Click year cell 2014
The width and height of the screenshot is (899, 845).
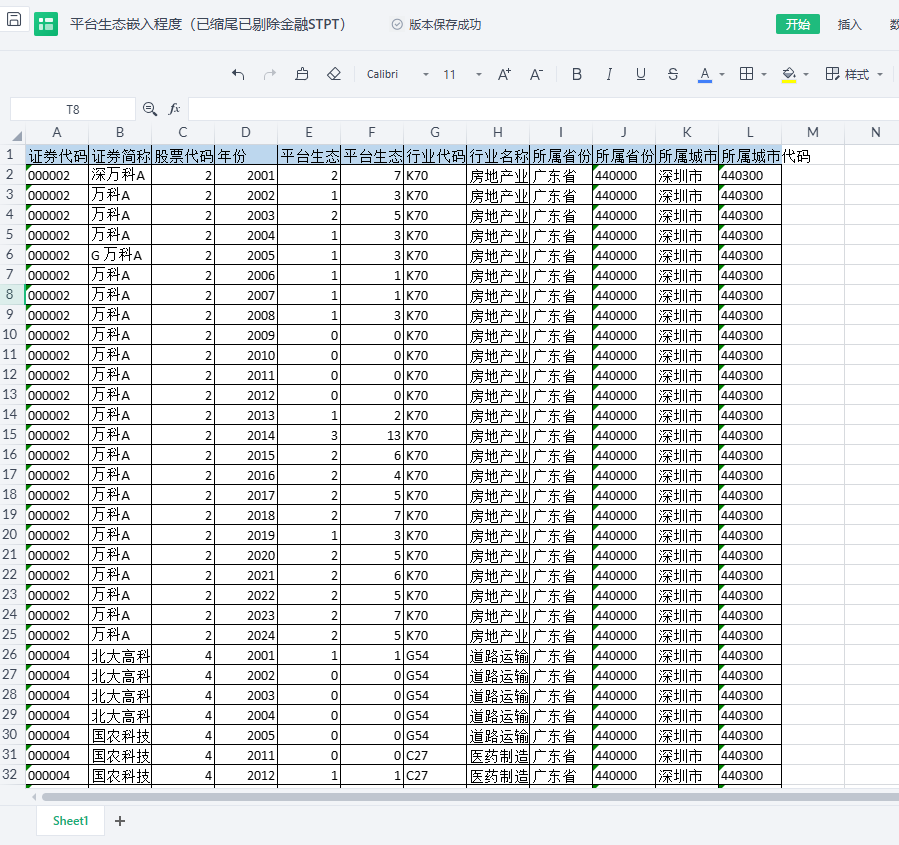(x=246, y=435)
